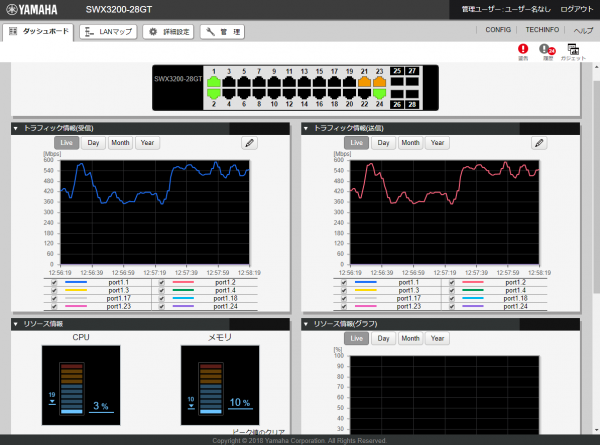The height and width of the screenshot is (445, 600).
Task: Show Month view on received traffic graph
Action: pos(120,143)
